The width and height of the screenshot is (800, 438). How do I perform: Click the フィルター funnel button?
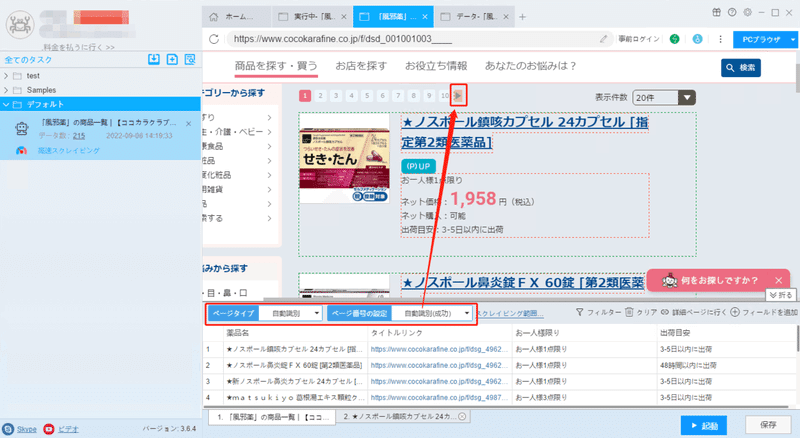[x=598, y=312]
